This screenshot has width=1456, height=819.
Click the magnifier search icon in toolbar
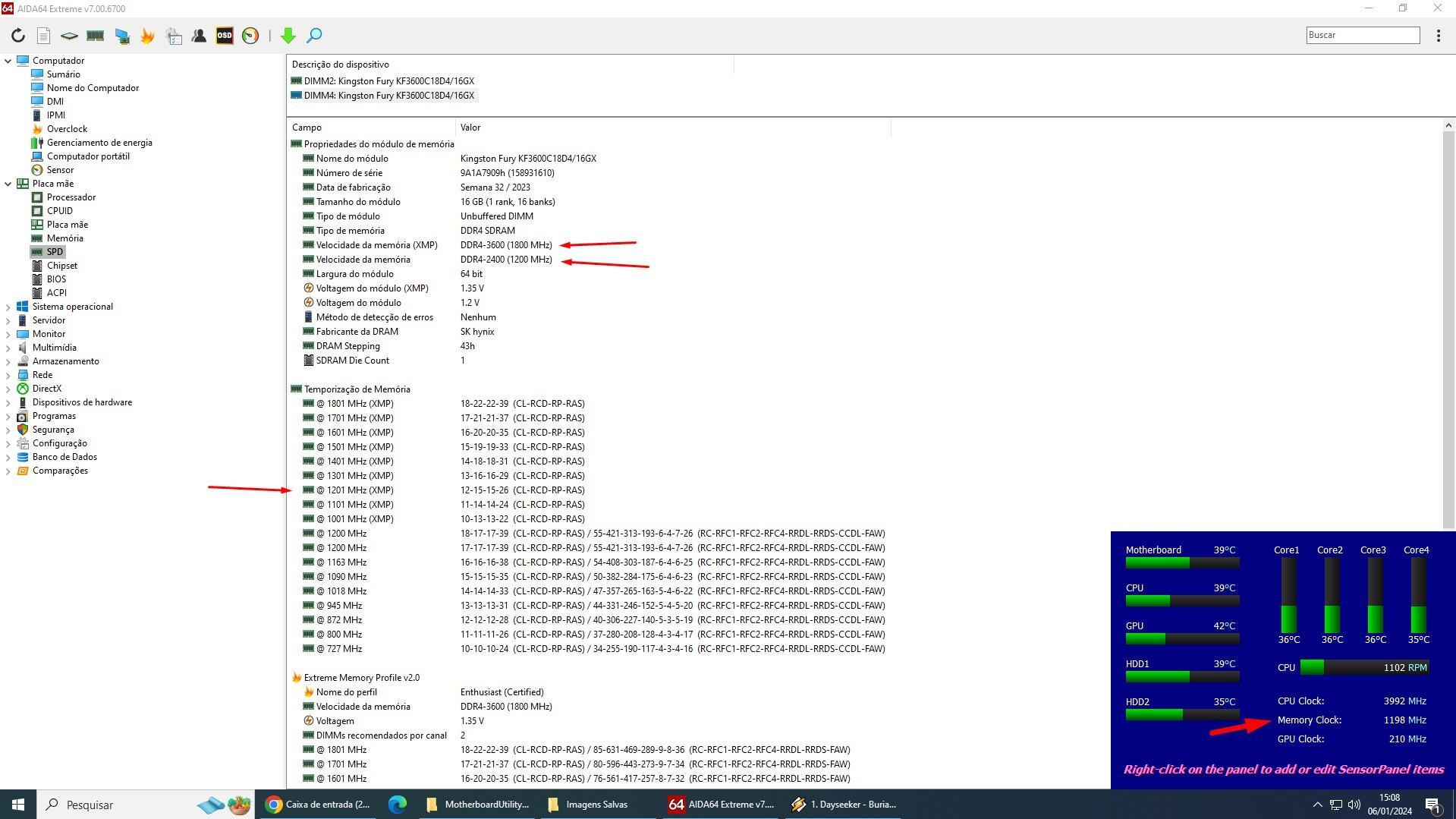click(314, 36)
